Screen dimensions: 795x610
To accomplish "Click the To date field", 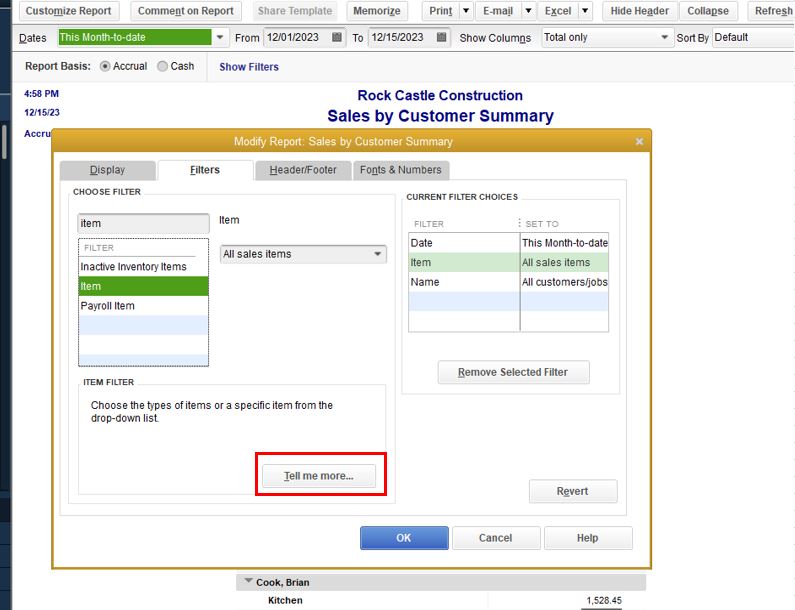I will point(402,38).
